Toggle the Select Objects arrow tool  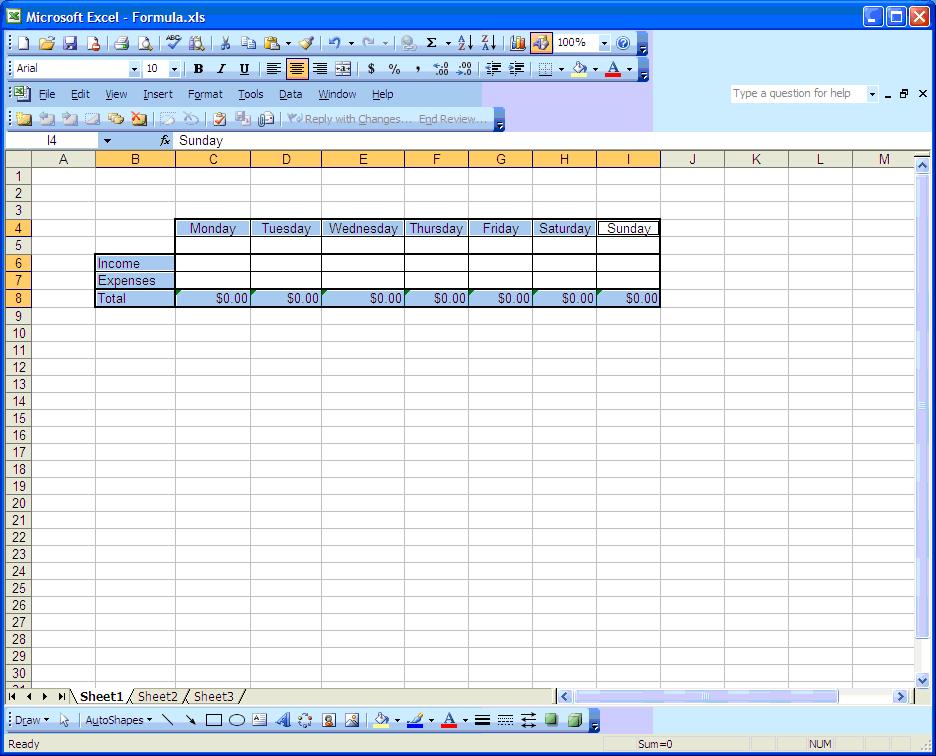click(x=64, y=720)
